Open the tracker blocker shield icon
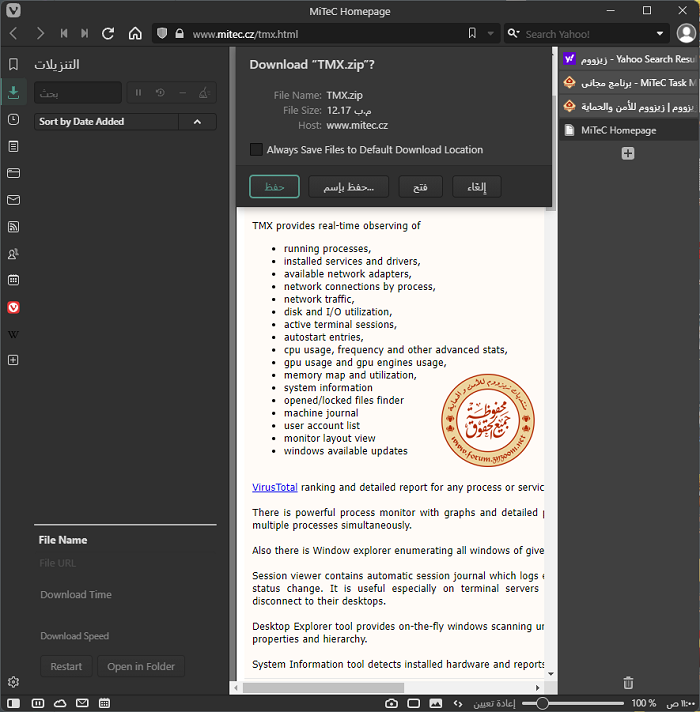 pos(162,34)
